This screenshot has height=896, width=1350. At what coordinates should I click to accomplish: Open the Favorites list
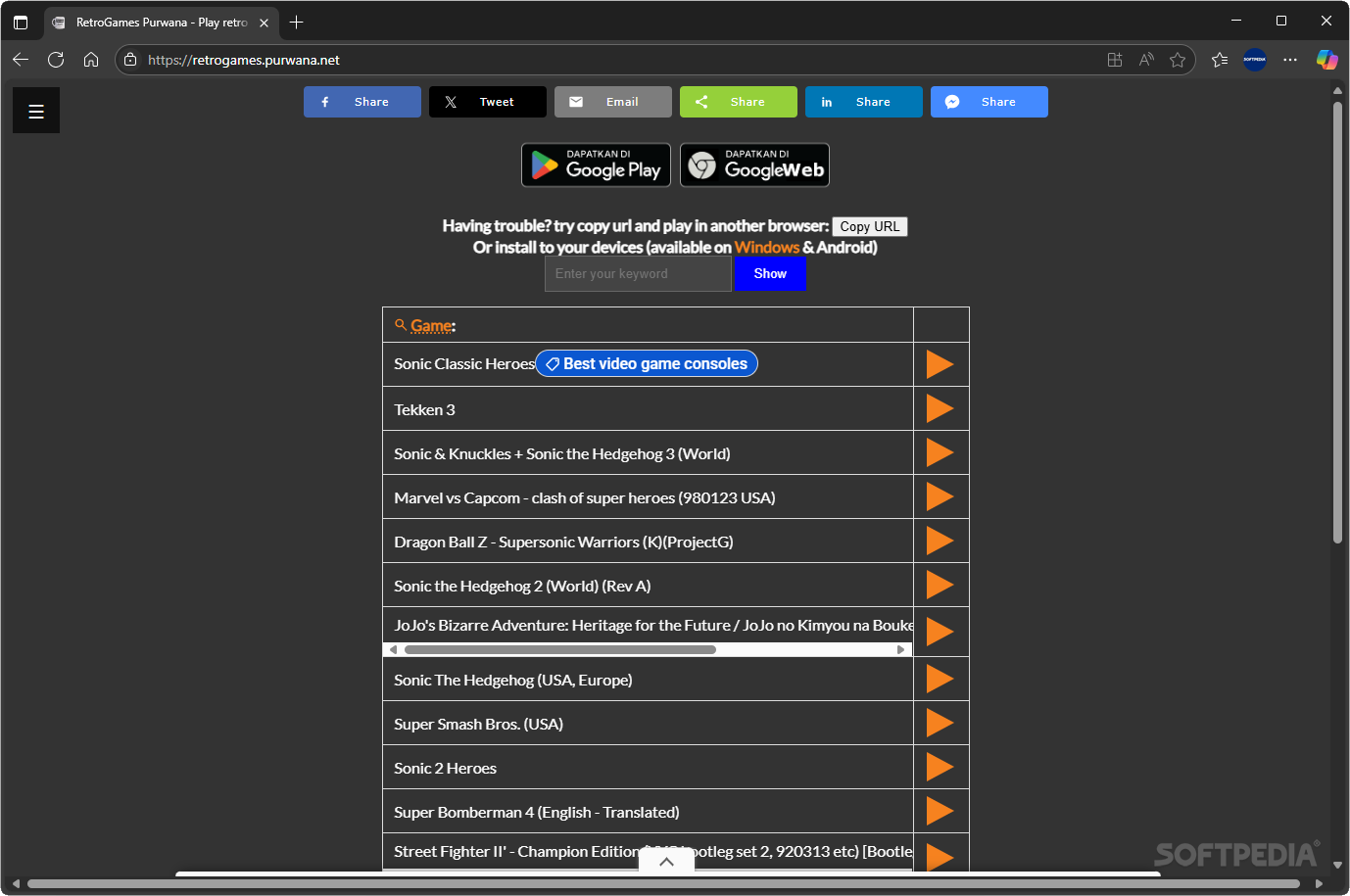click(1220, 60)
